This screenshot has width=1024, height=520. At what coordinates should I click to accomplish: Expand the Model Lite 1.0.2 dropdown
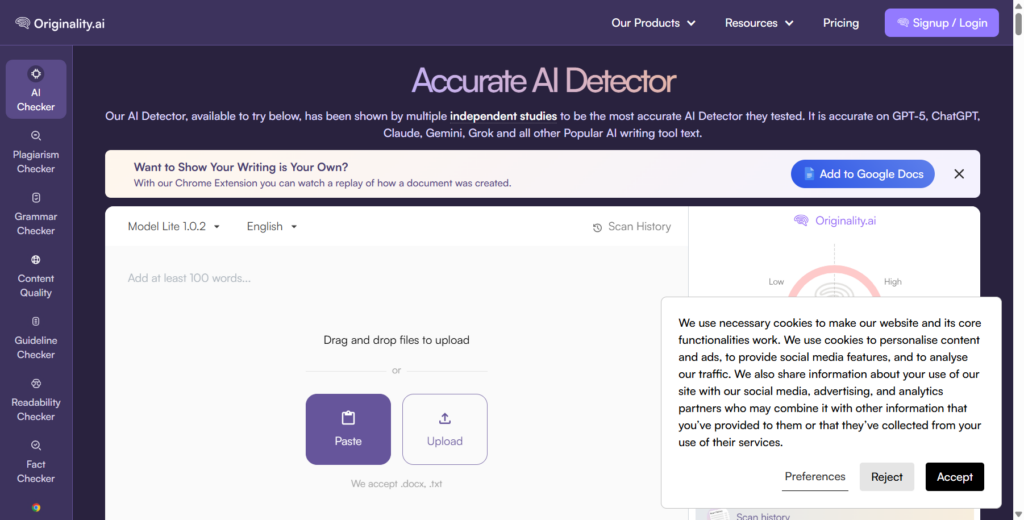coord(174,227)
